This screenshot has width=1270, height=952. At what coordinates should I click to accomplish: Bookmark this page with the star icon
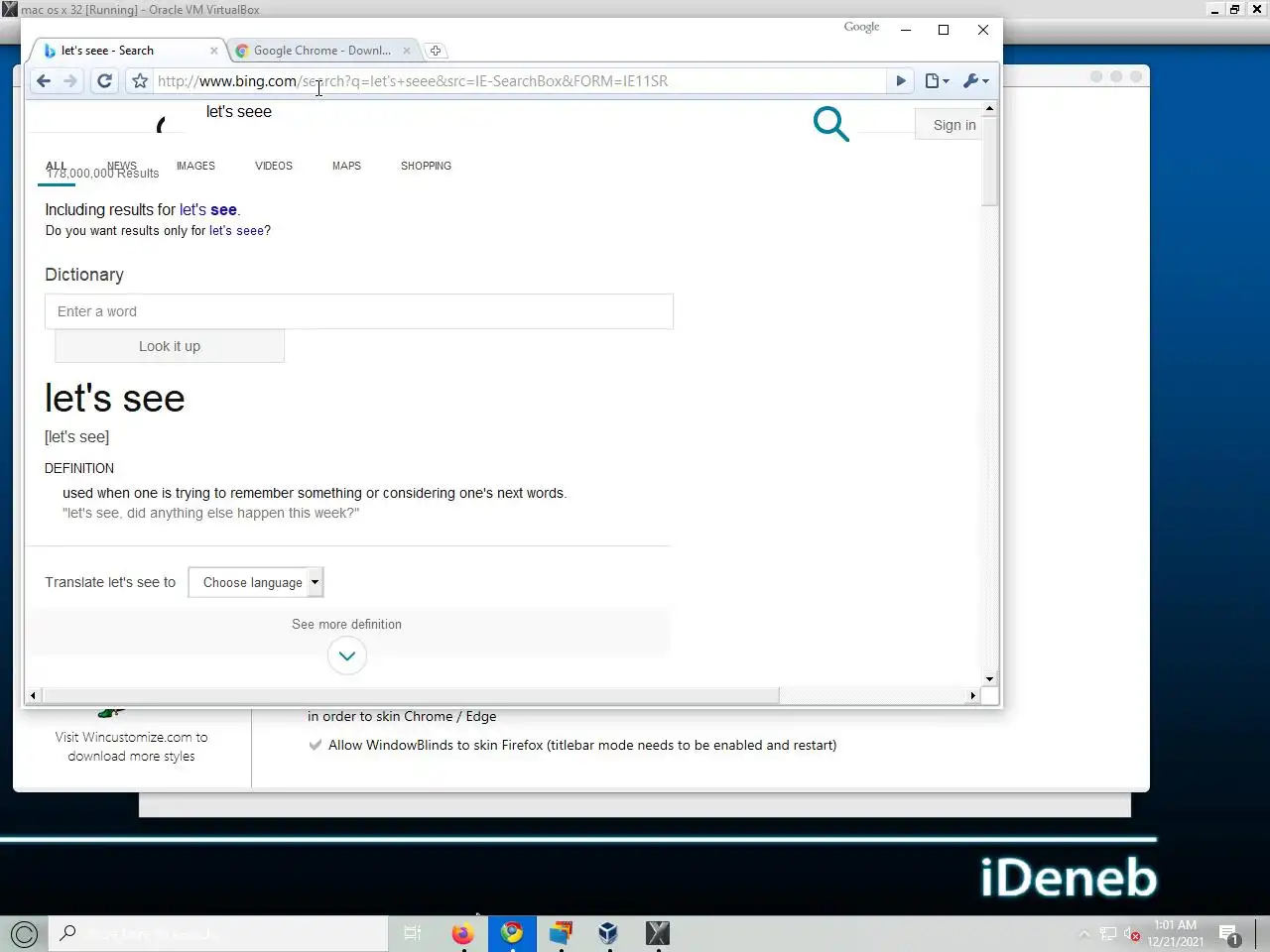point(140,81)
